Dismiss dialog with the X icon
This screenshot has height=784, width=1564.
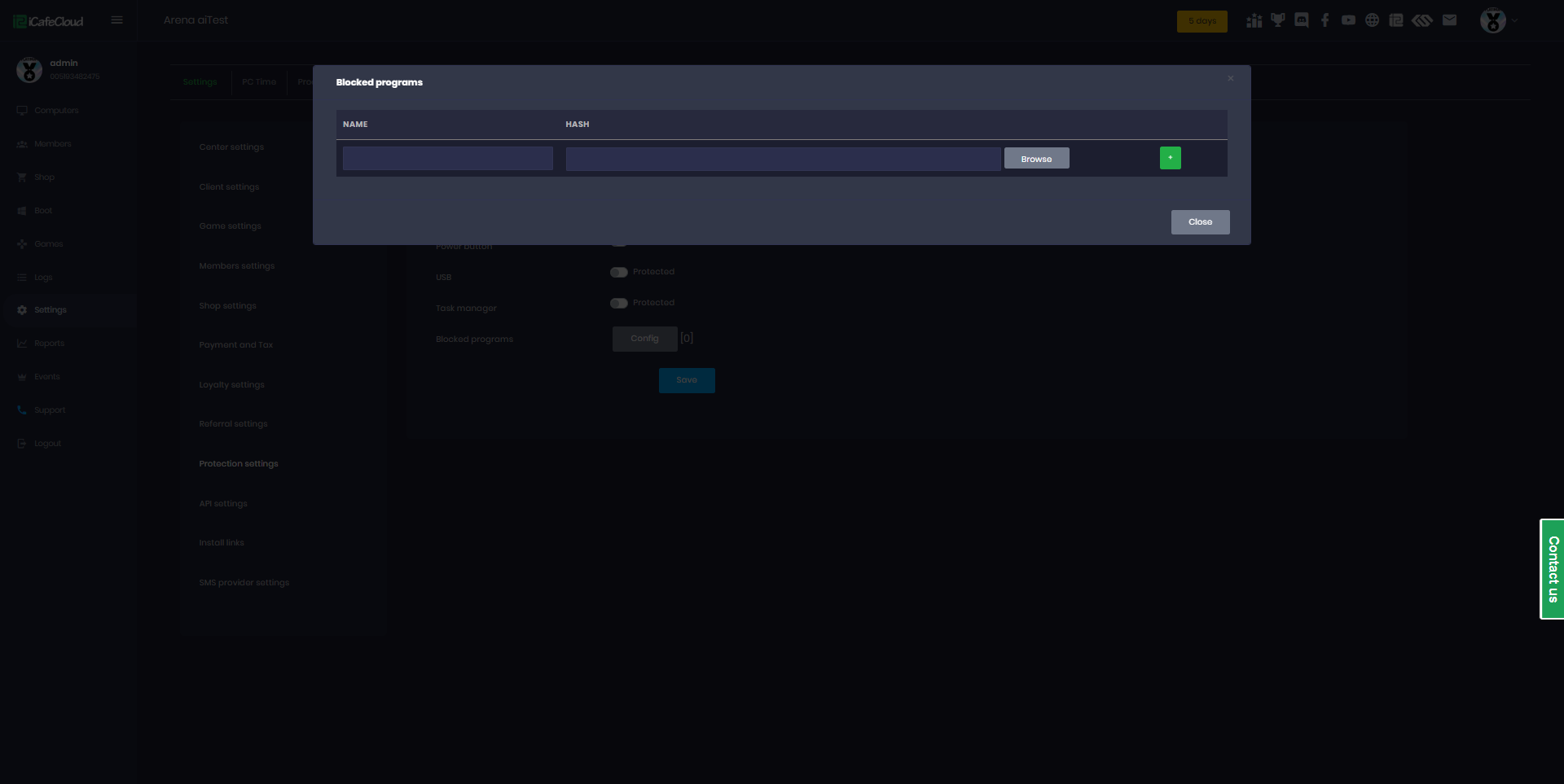(1230, 79)
